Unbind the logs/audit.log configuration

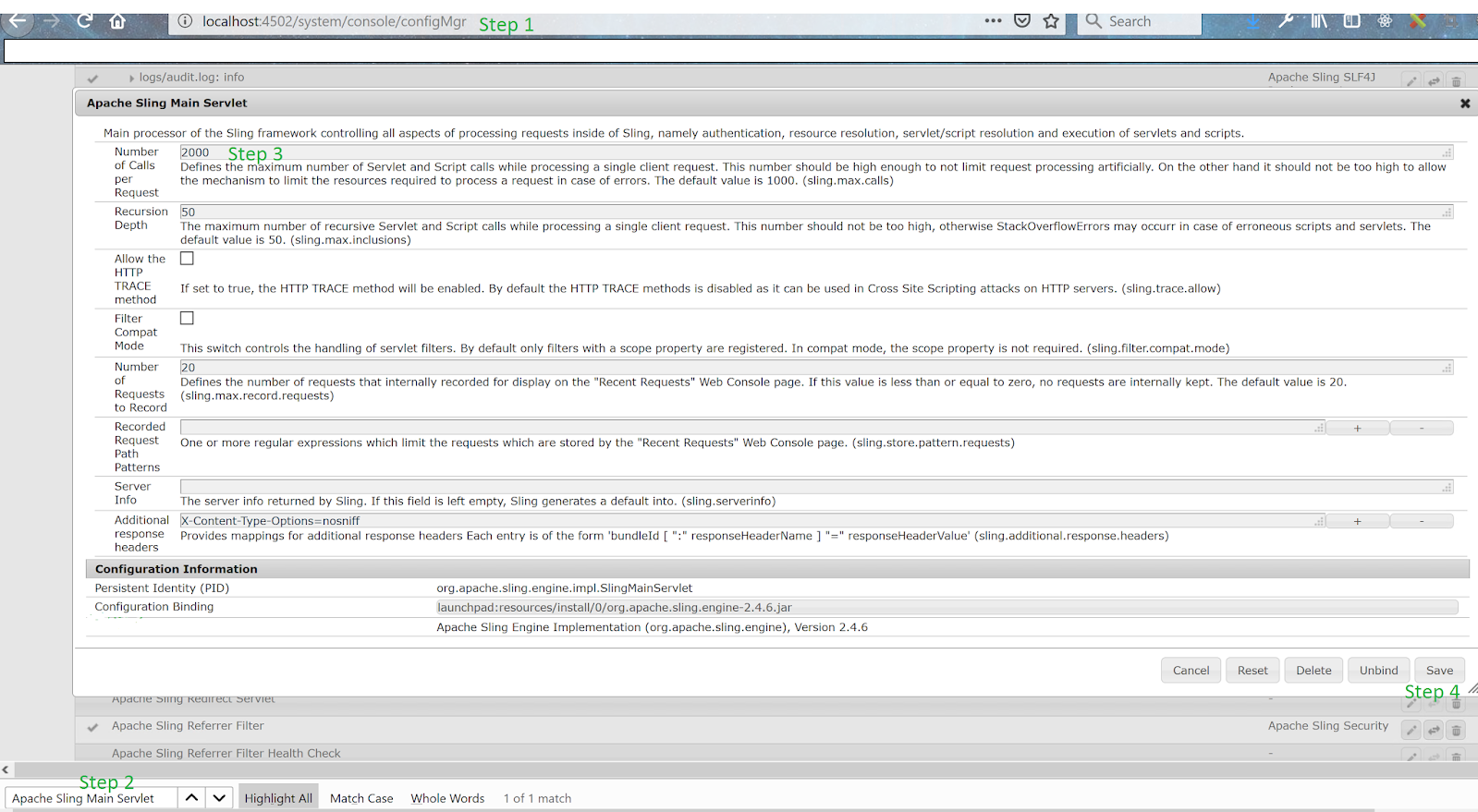1434,81
